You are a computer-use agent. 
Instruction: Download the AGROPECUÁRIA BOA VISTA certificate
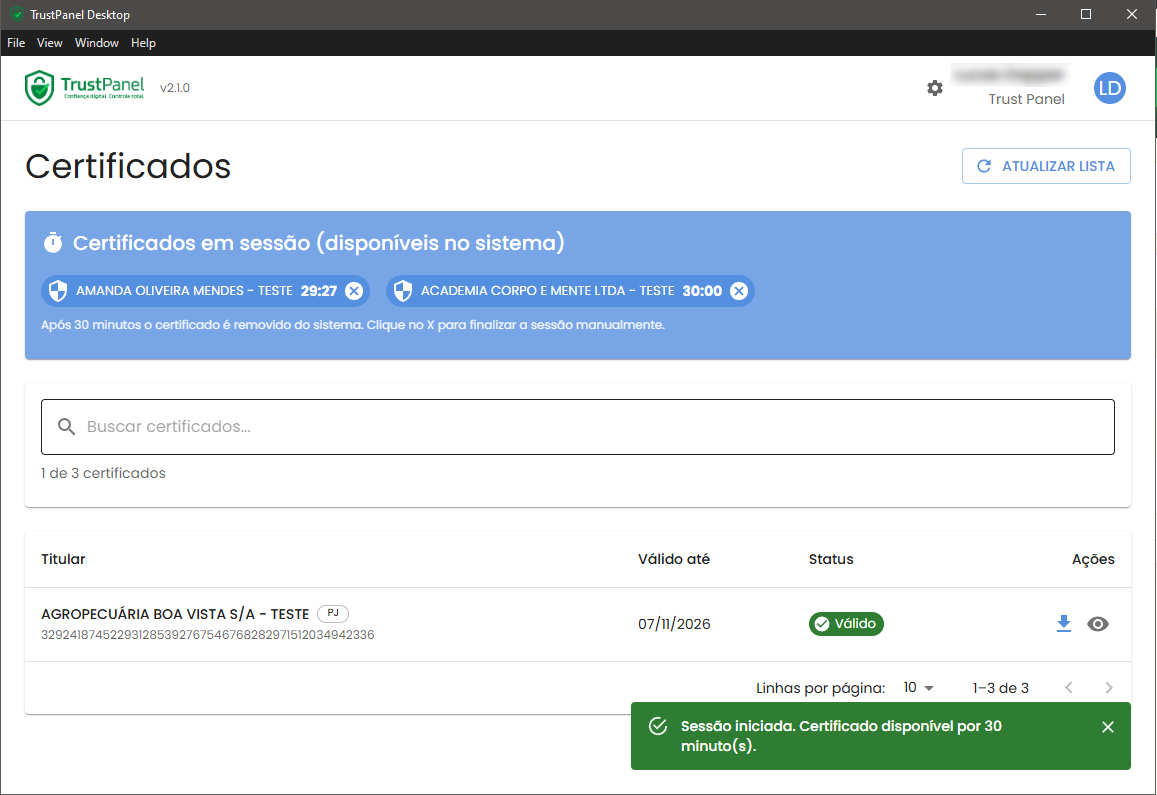(1063, 624)
